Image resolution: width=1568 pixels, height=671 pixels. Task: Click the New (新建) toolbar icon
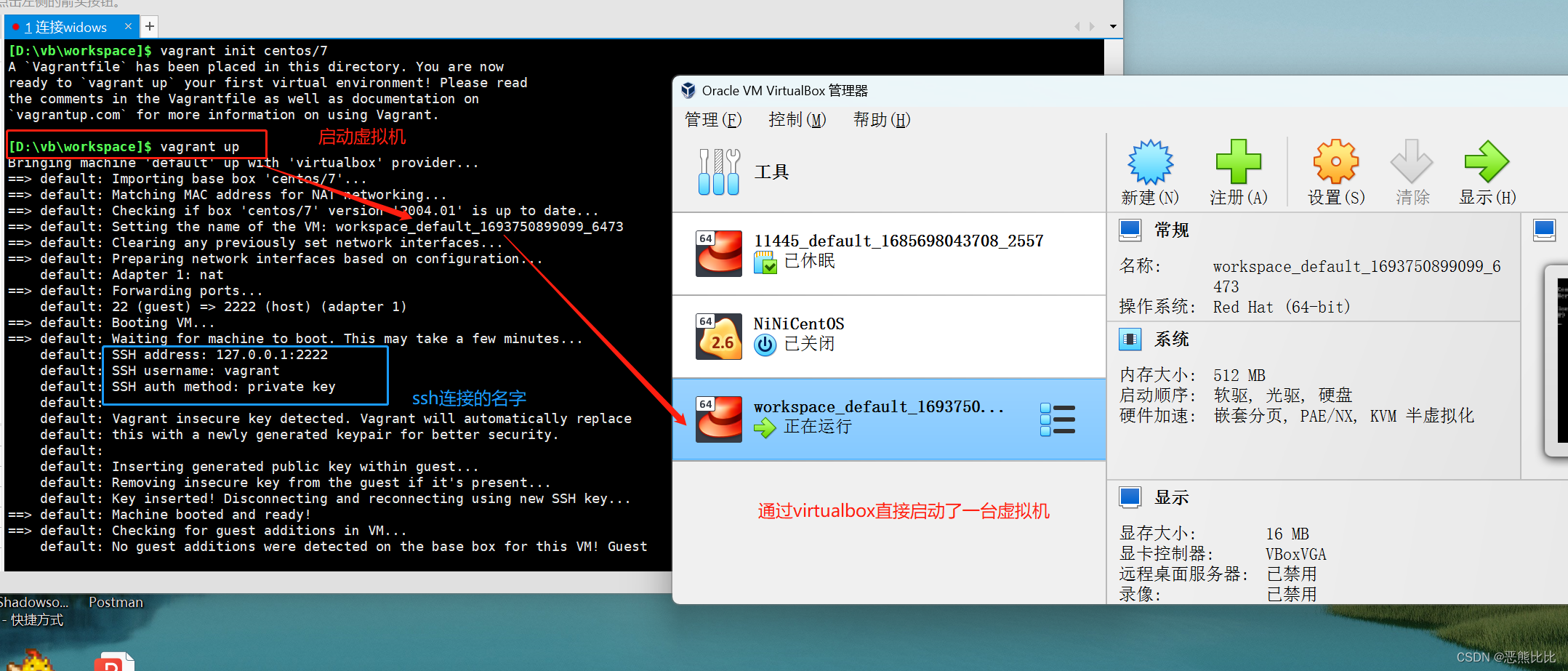pyautogui.click(x=1150, y=161)
